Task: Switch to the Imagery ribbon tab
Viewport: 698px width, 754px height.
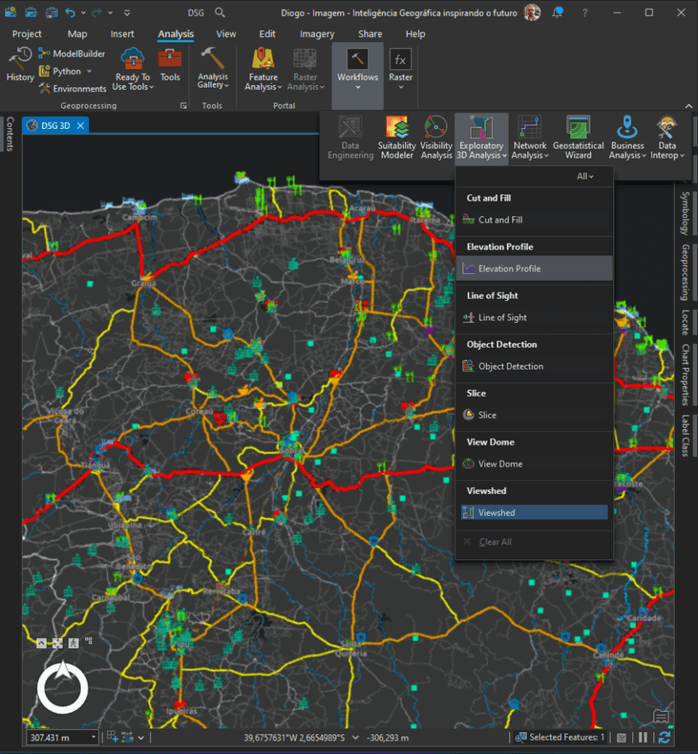Action: [x=317, y=34]
